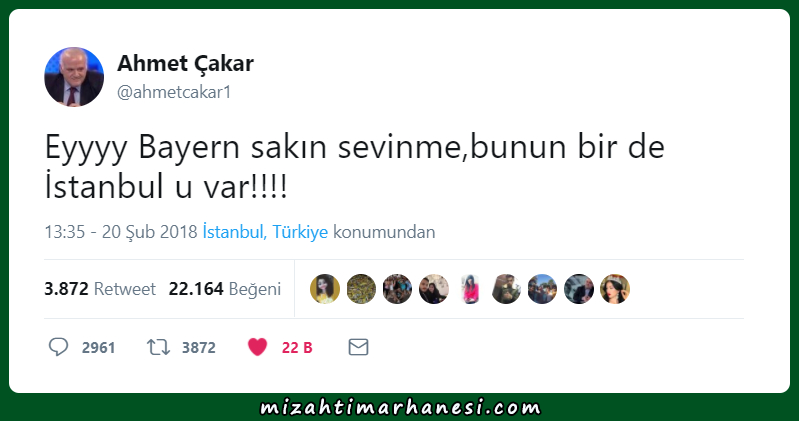Like the tweet with the heart icon
799x421 pixels.
click(x=257, y=347)
